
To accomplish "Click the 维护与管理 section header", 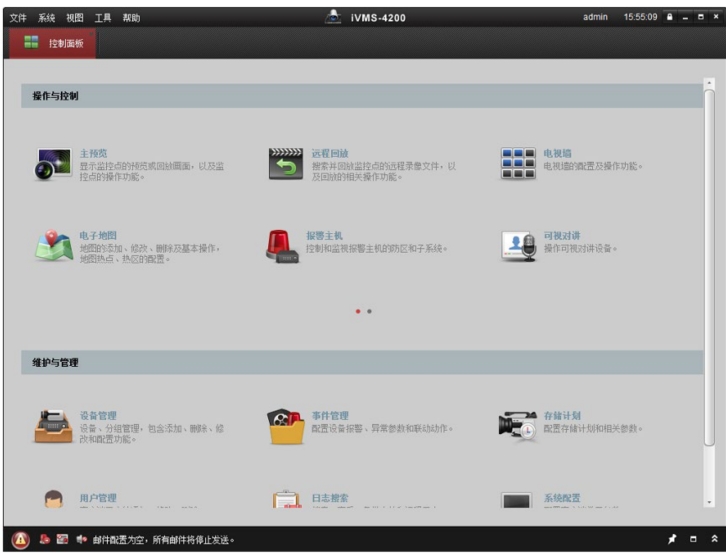I will pyautogui.click(x=362, y=362).
